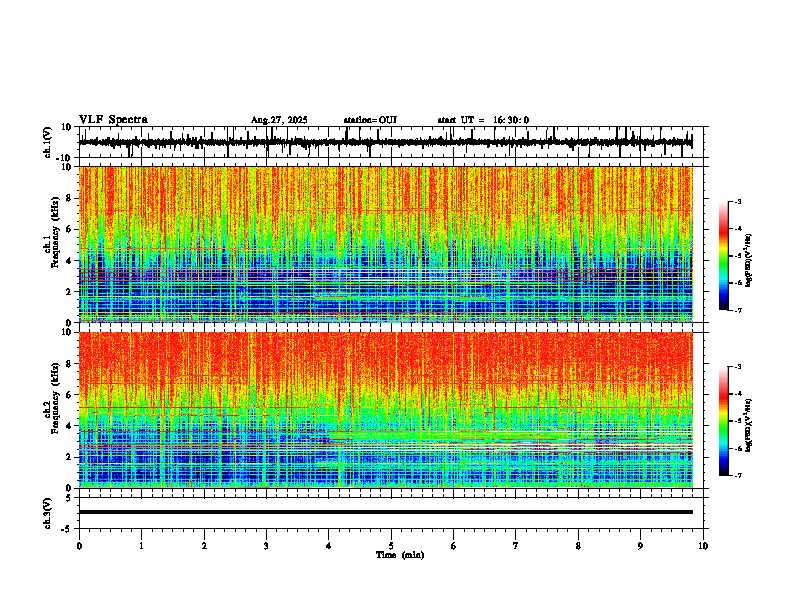Click the ch.1 color scale log(PSD) units label
The width and height of the screenshot is (792, 612).
749,261
